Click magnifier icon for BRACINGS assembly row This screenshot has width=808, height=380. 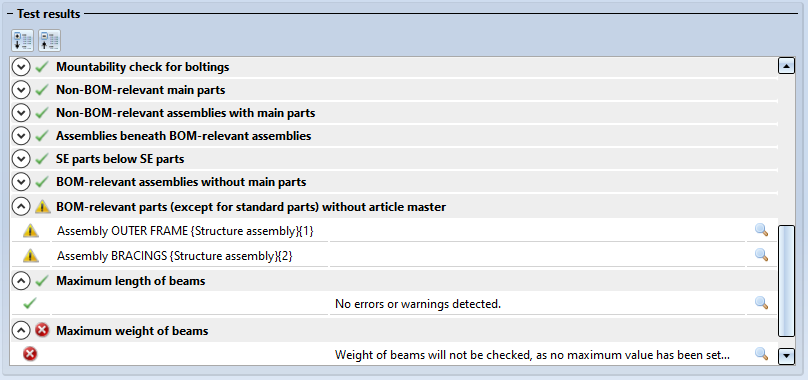point(761,254)
